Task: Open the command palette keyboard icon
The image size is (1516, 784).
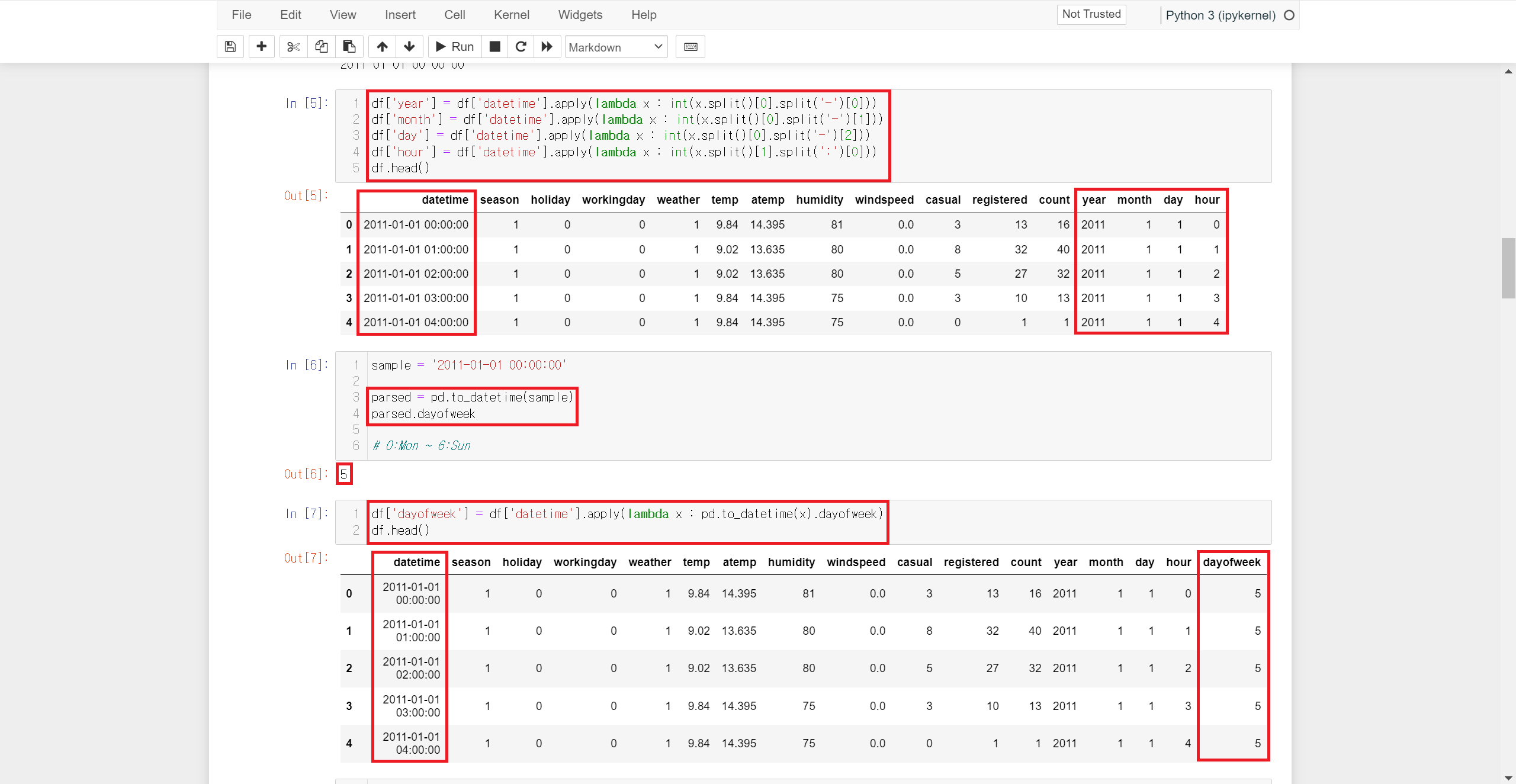Action: (x=690, y=47)
